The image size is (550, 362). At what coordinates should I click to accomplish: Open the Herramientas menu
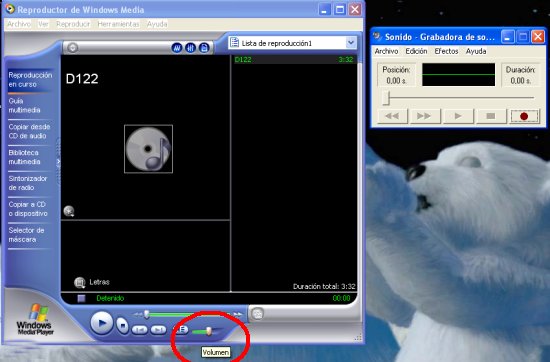tap(118, 24)
